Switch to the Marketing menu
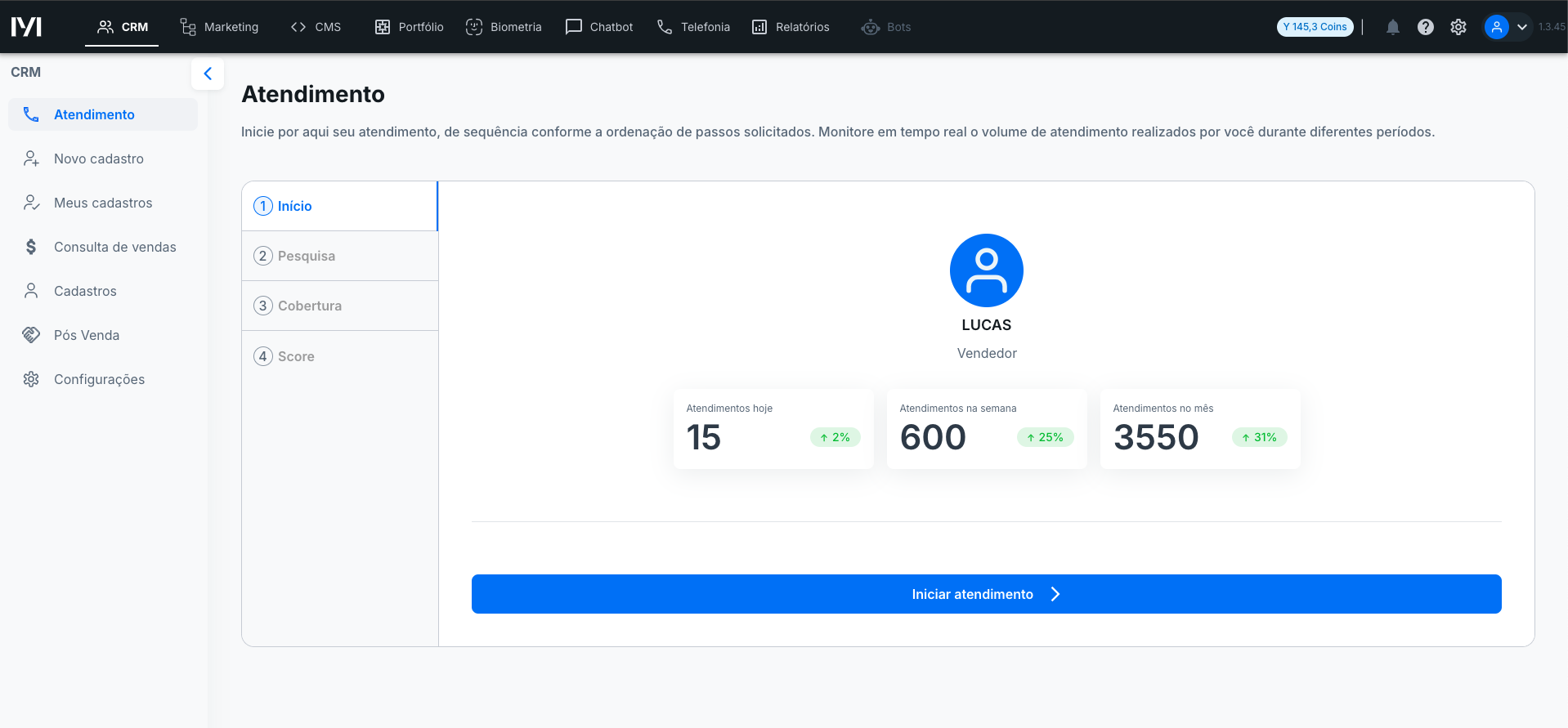Image resolution: width=1568 pixels, height=728 pixels. (219, 27)
